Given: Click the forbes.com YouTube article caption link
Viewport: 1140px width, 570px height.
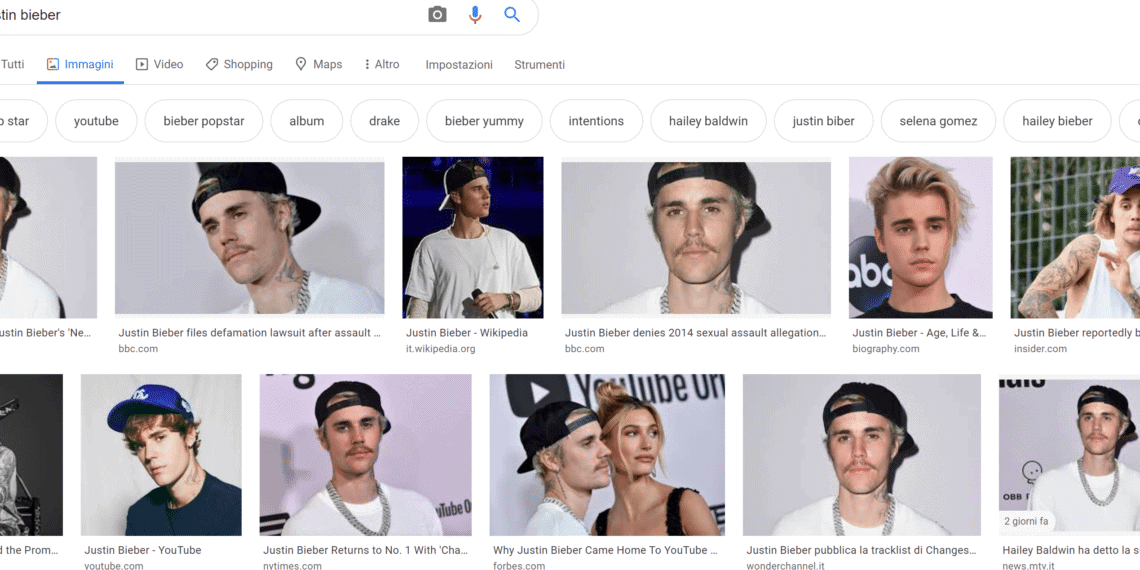Looking at the screenshot, I should pyautogui.click(x=605, y=550).
